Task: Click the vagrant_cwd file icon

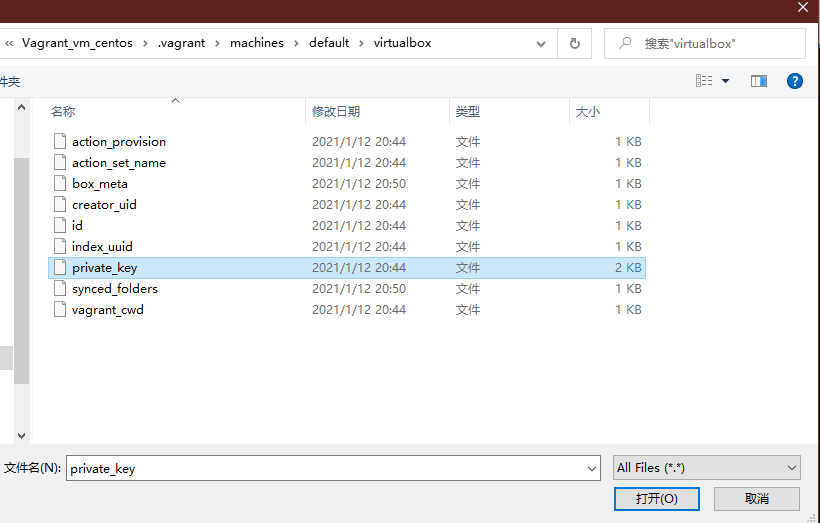Action: [60, 310]
